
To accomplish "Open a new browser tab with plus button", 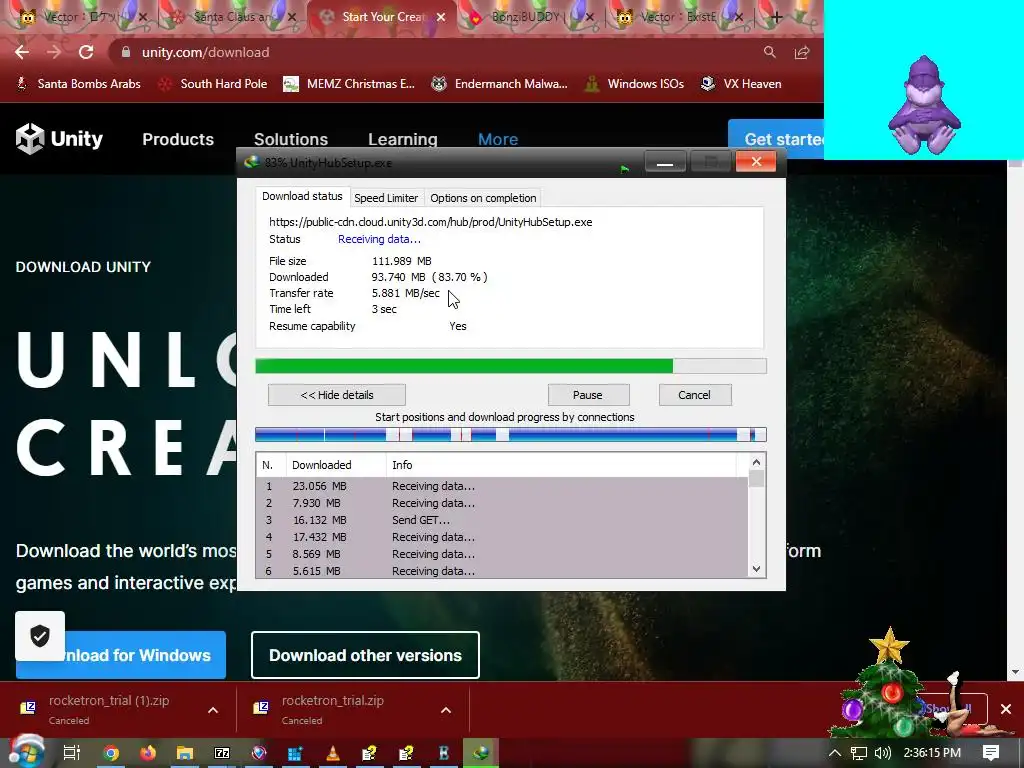I will (776, 18).
